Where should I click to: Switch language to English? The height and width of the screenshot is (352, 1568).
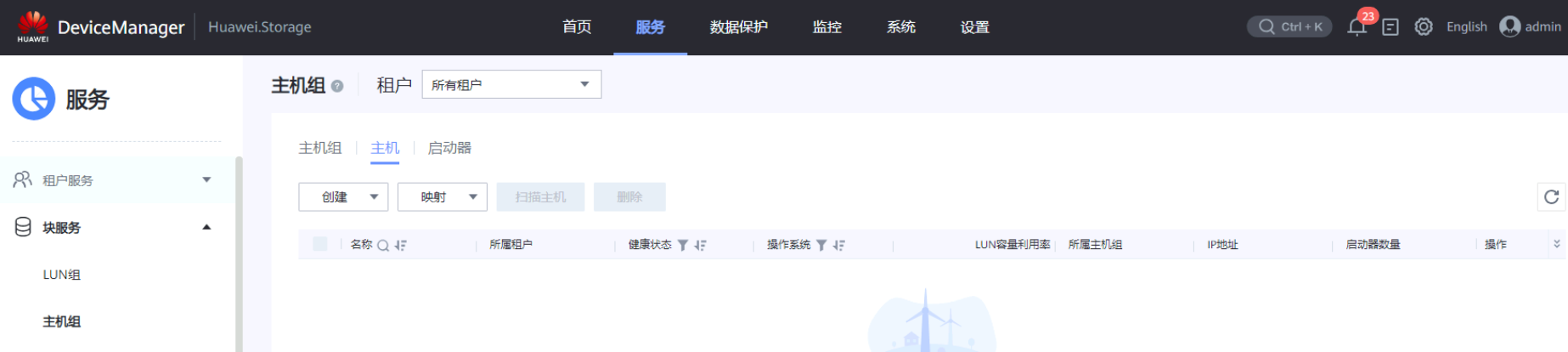pyautogui.click(x=1466, y=27)
